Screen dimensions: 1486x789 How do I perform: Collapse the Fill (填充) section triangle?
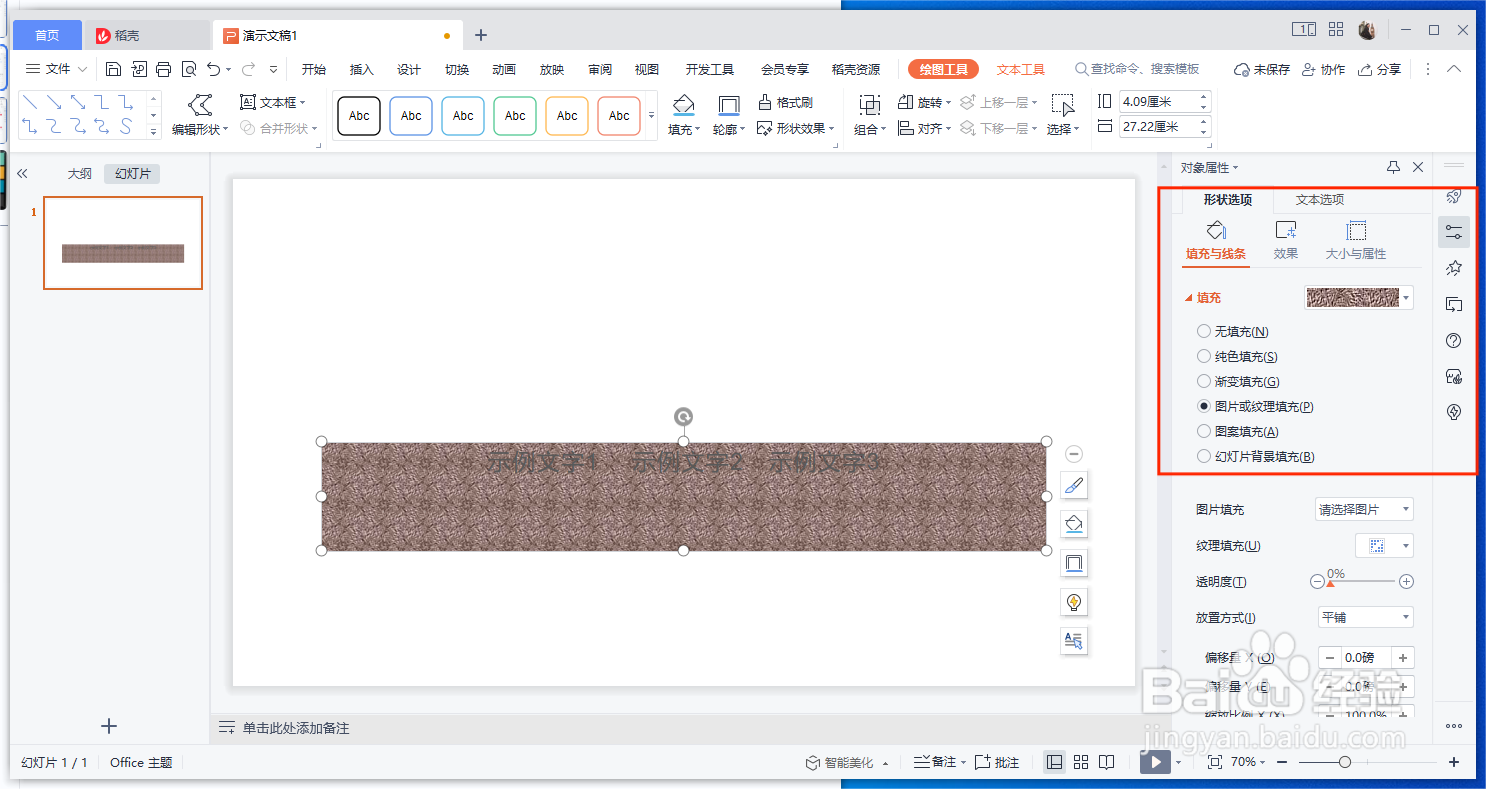pyautogui.click(x=1188, y=298)
